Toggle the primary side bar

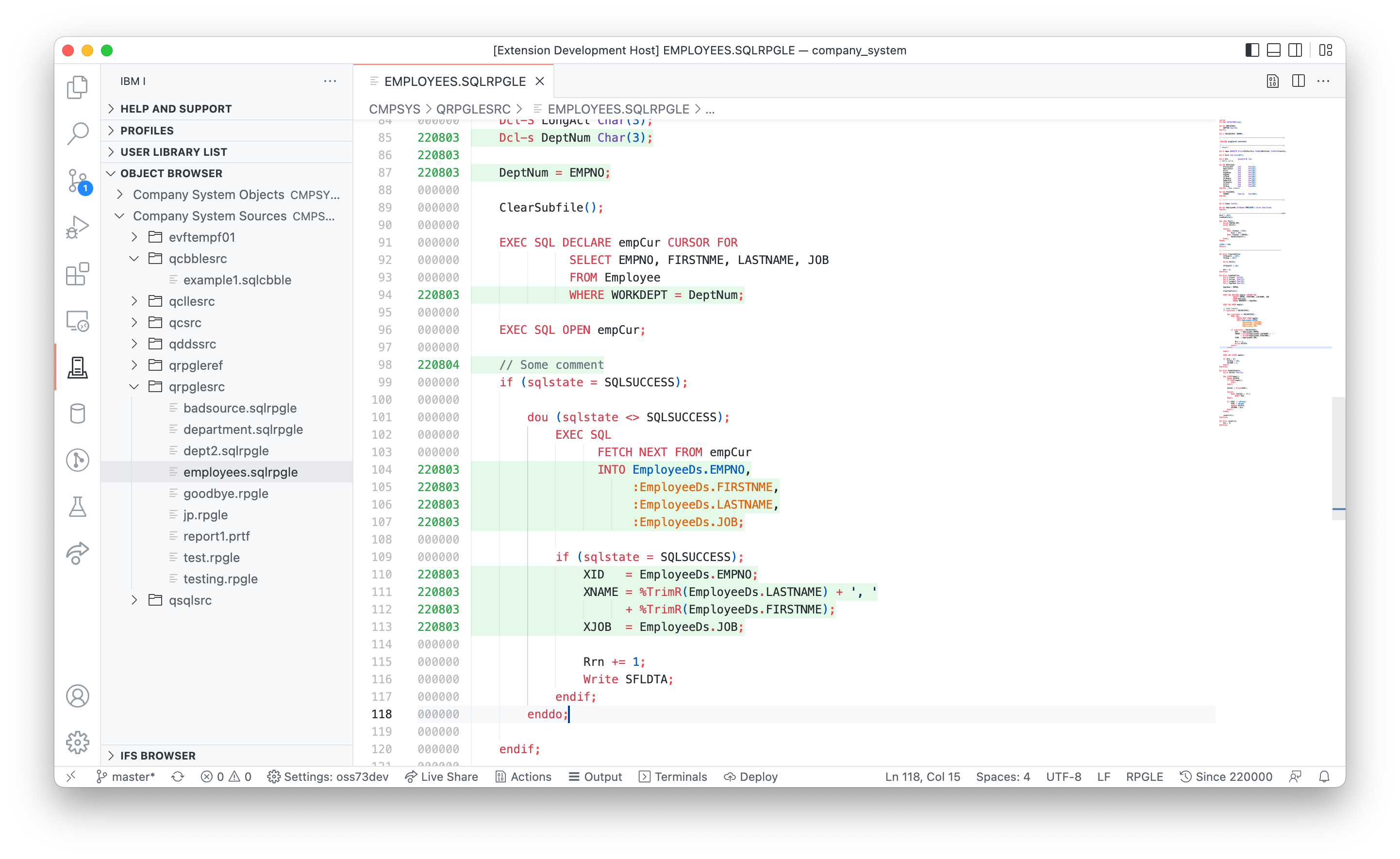point(1252,50)
